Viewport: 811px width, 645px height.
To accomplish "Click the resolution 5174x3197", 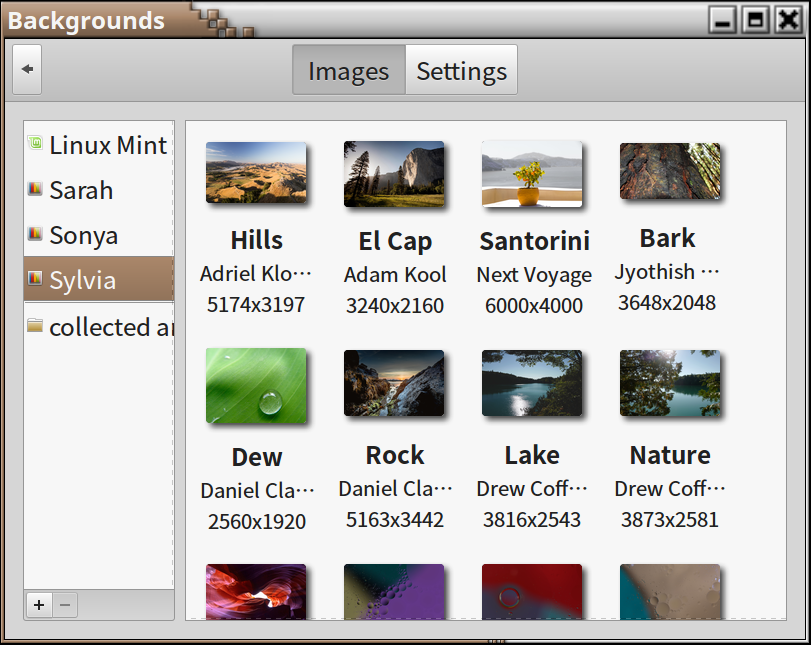I will 256,305.
